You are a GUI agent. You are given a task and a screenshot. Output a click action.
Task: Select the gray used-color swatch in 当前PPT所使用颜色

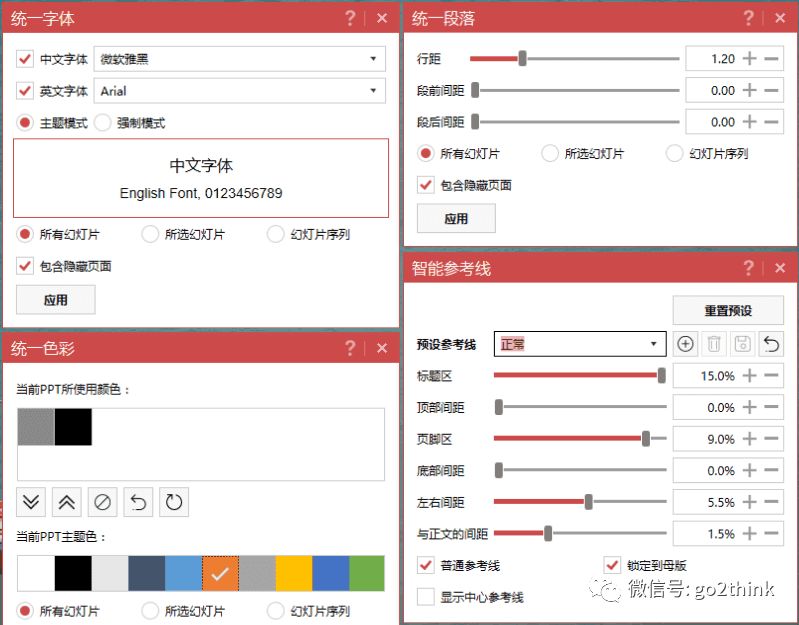click(x=36, y=427)
